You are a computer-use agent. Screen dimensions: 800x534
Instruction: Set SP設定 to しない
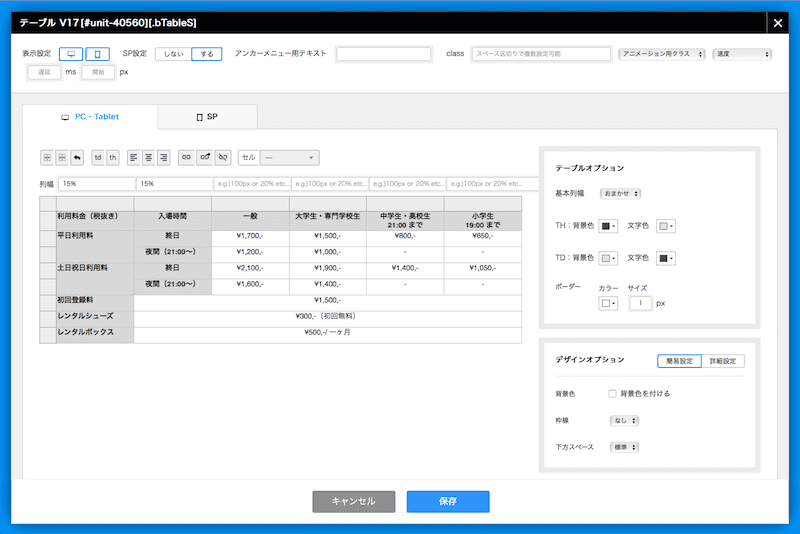tap(173, 54)
